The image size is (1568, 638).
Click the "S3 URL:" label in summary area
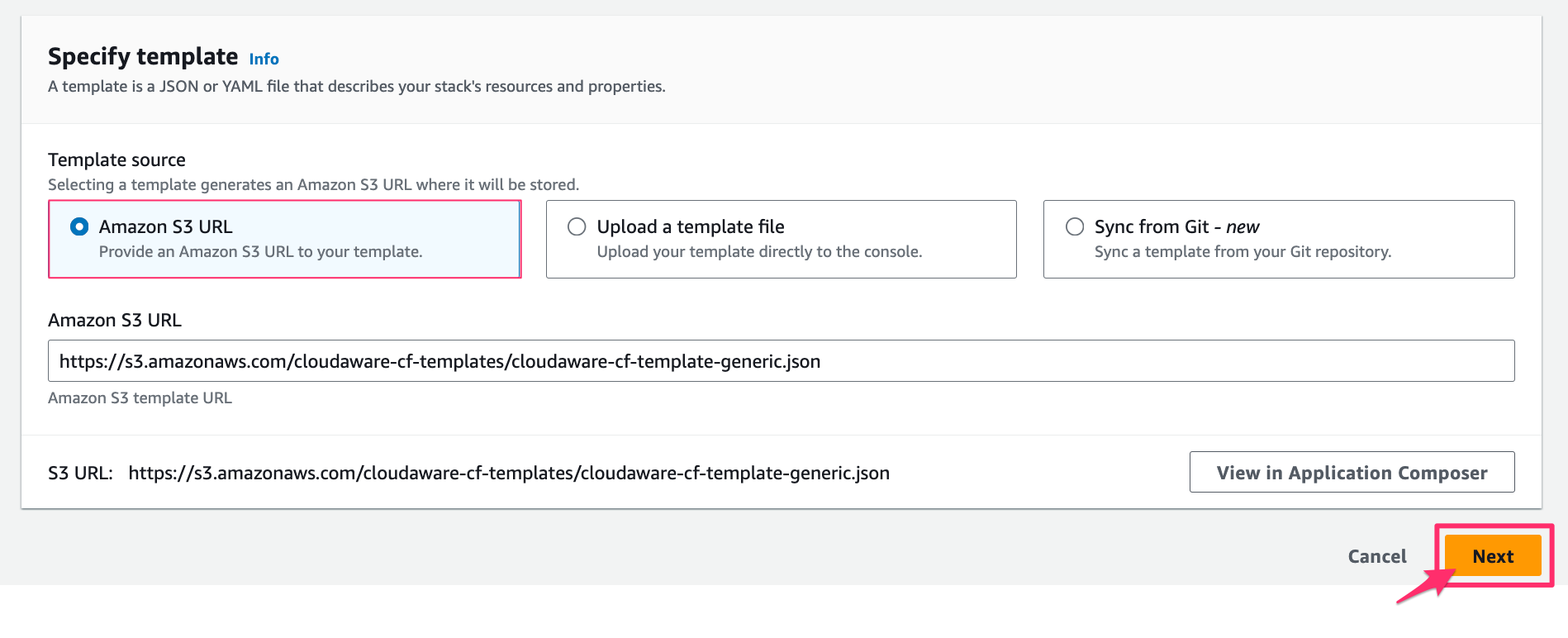click(78, 473)
